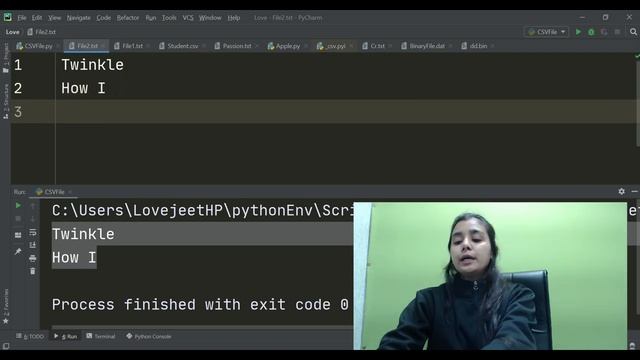
Task: Open Run panel settings gear
Action: (621, 191)
